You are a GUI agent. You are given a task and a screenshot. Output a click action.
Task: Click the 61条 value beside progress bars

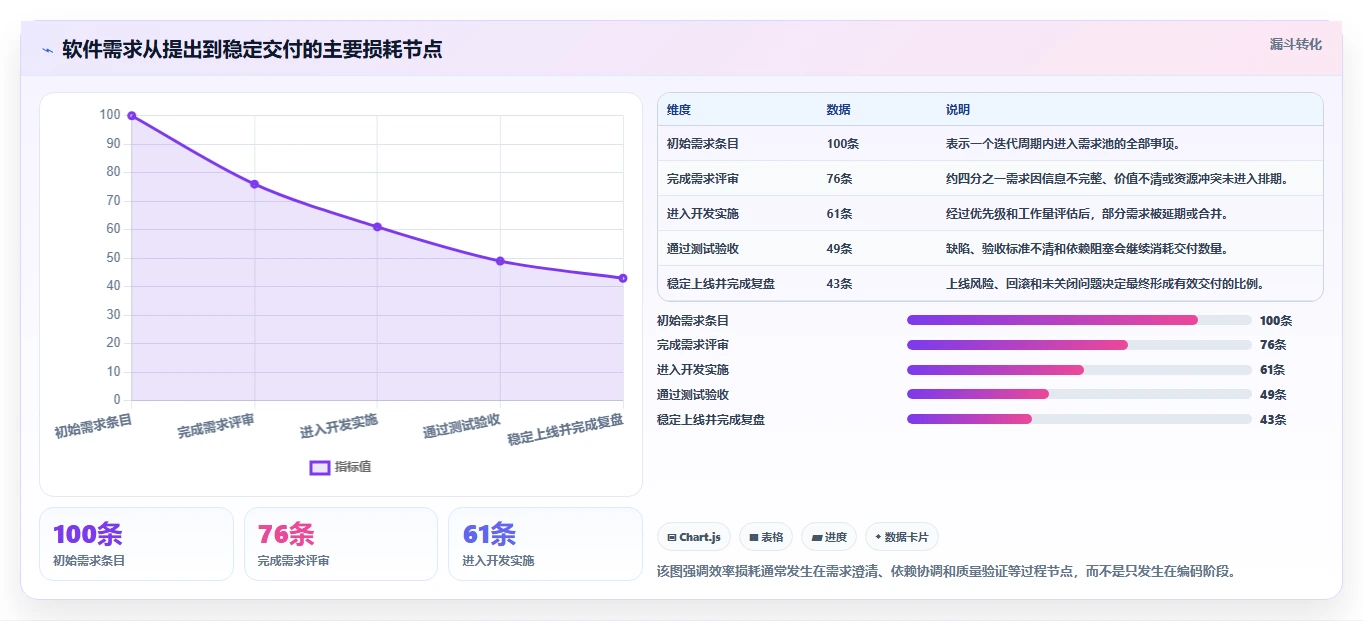pyautogui.click(x=1273, y=370)
